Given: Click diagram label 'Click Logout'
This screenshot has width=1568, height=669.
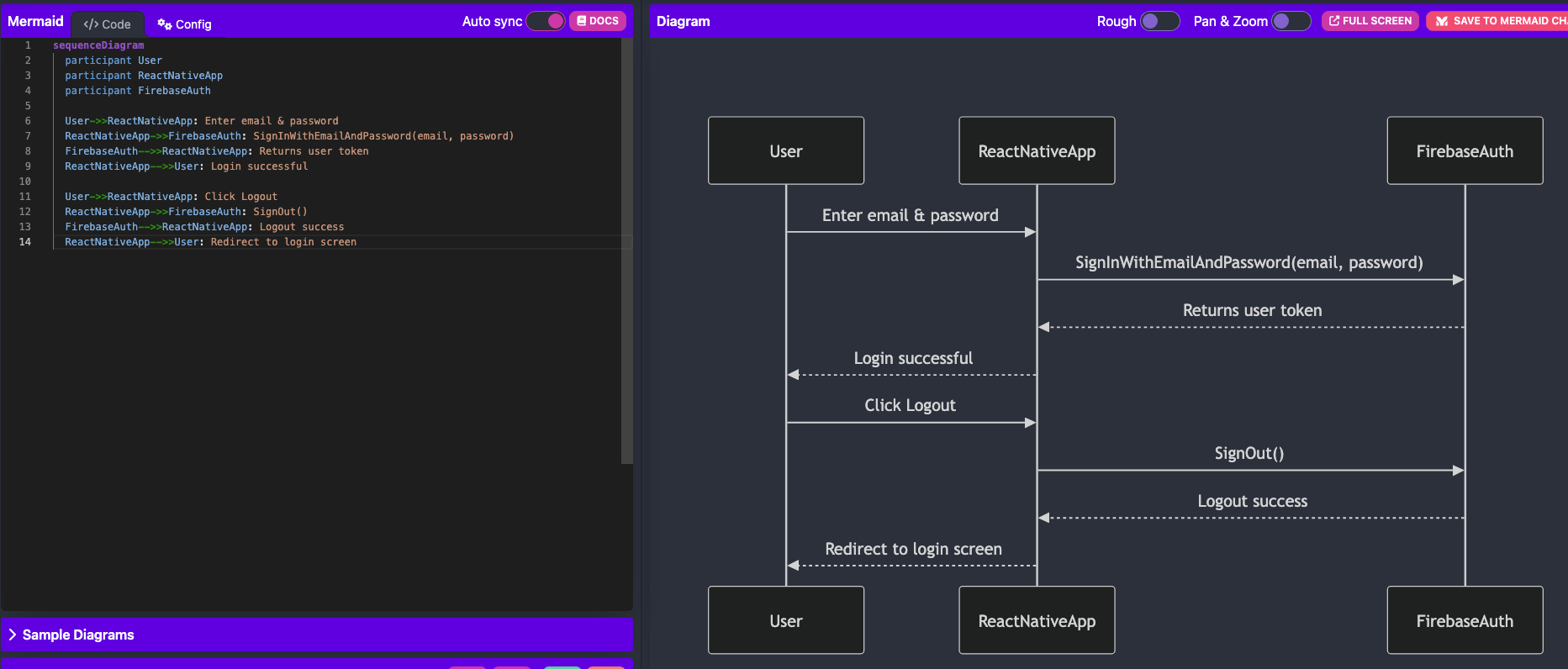Looking at the screenshot, I should (x=910, y=405).
